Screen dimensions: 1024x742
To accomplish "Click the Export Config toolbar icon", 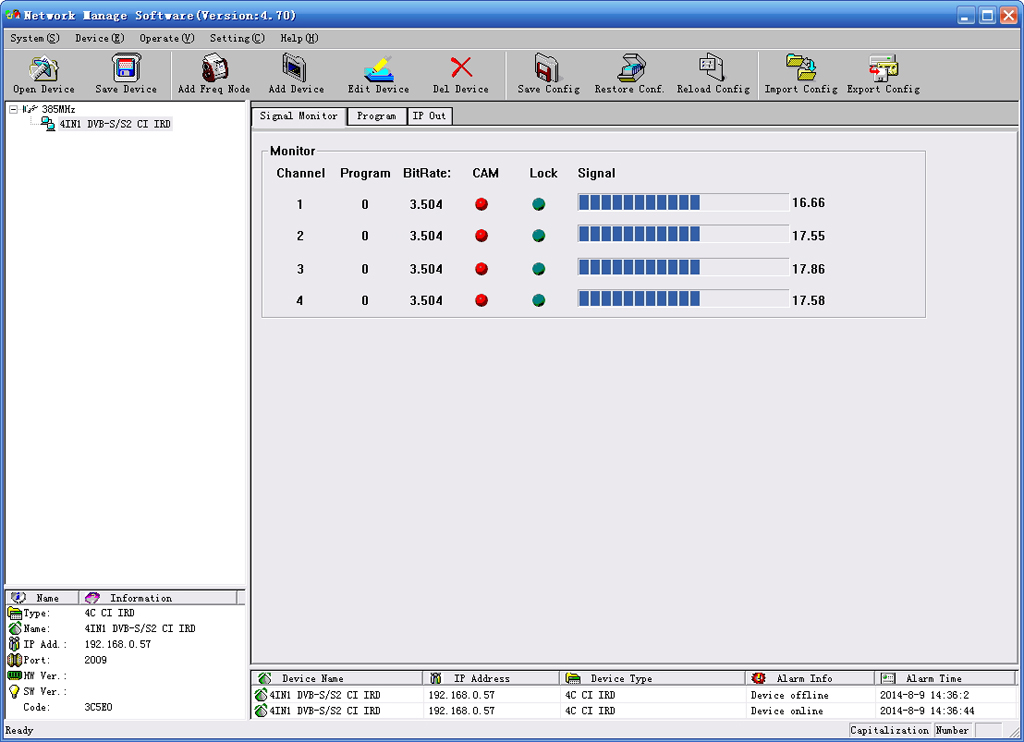I will click(x=883, y=68).
